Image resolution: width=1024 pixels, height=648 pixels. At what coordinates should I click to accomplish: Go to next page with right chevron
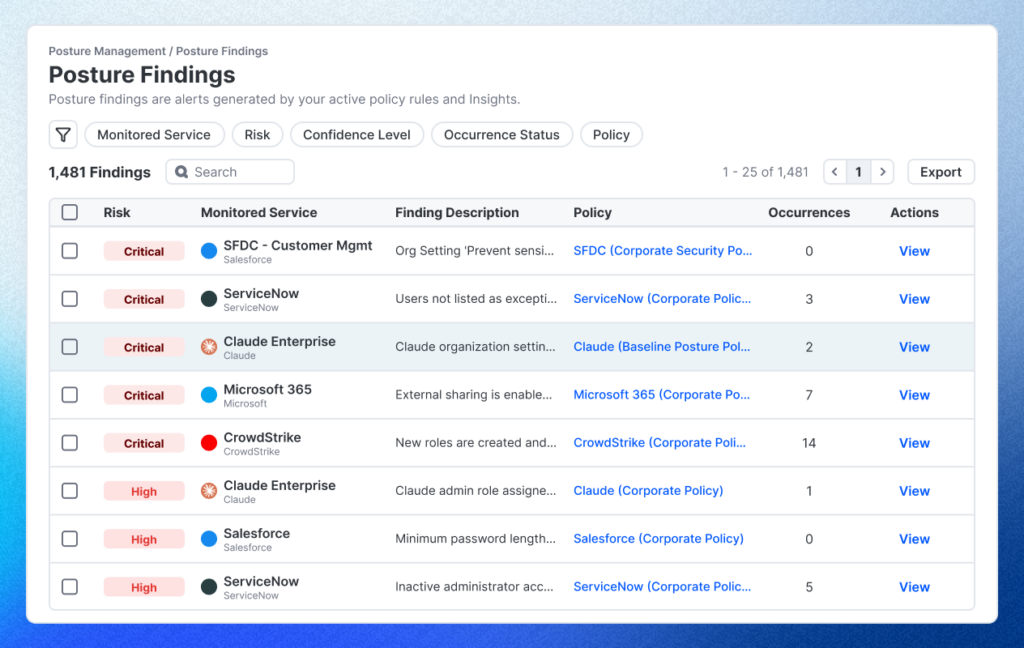[x=882, y=172]
